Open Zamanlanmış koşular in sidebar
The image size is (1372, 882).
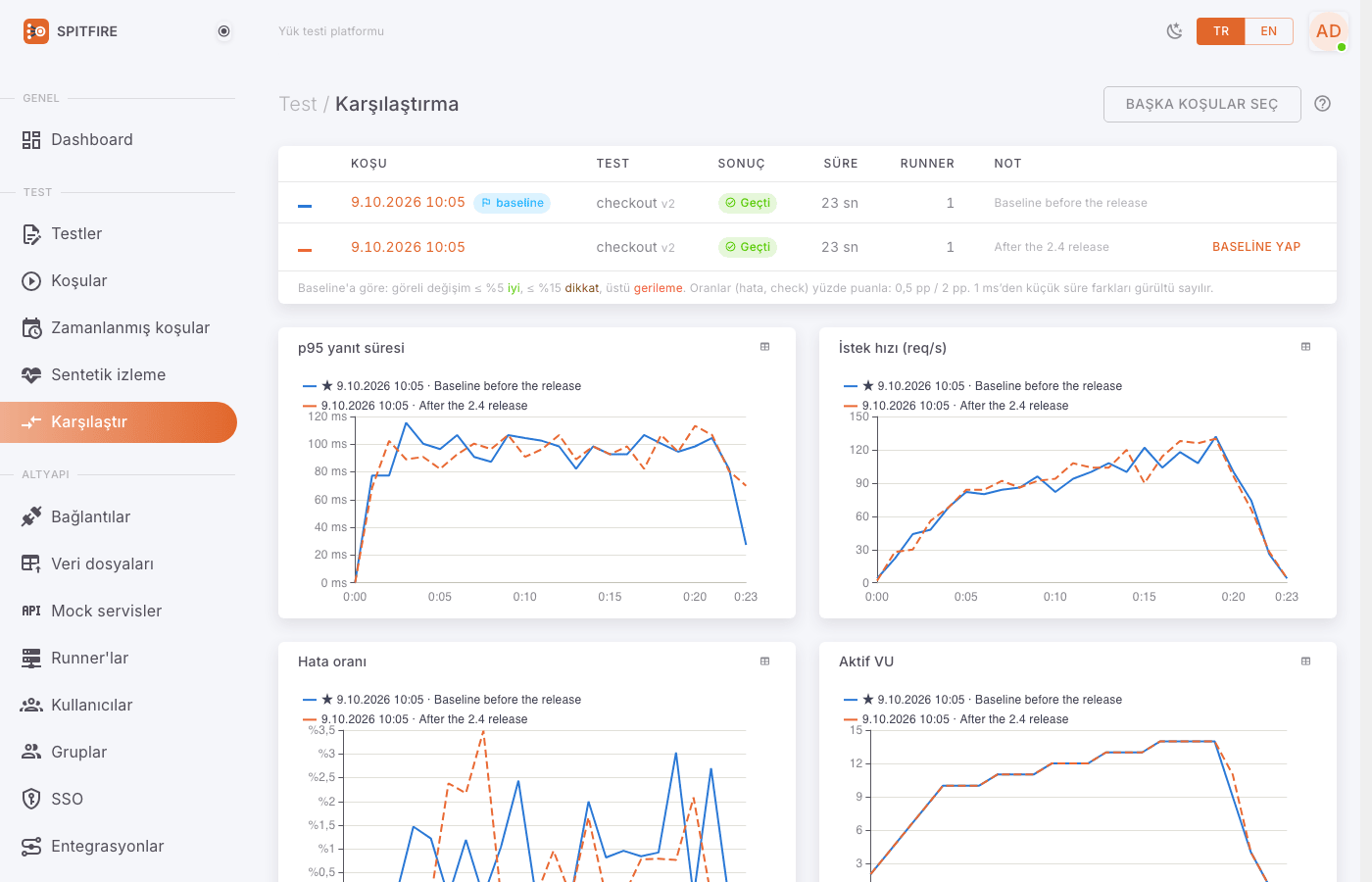pos(119,328)
